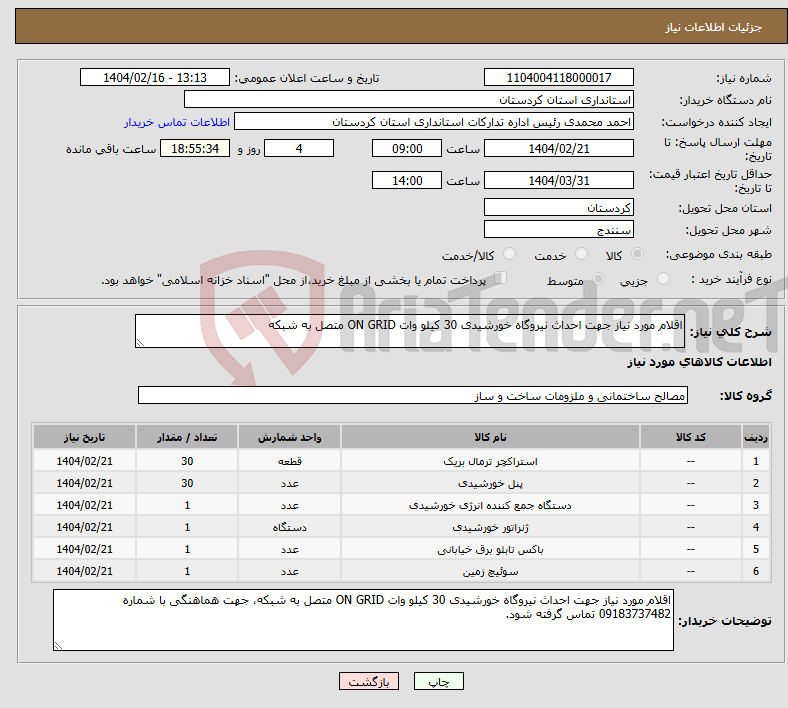Select the row سوئیچ زمین
The image size is (788, 708).
(401, 571)
